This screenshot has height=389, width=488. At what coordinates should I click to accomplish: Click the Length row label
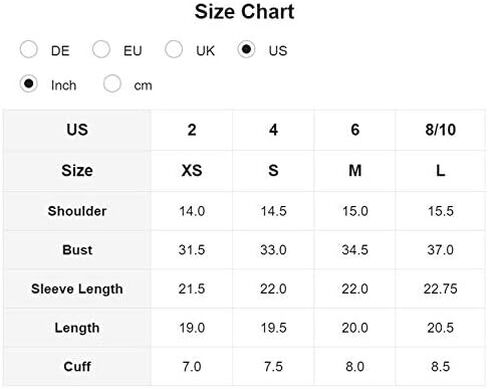click(77, 328)
